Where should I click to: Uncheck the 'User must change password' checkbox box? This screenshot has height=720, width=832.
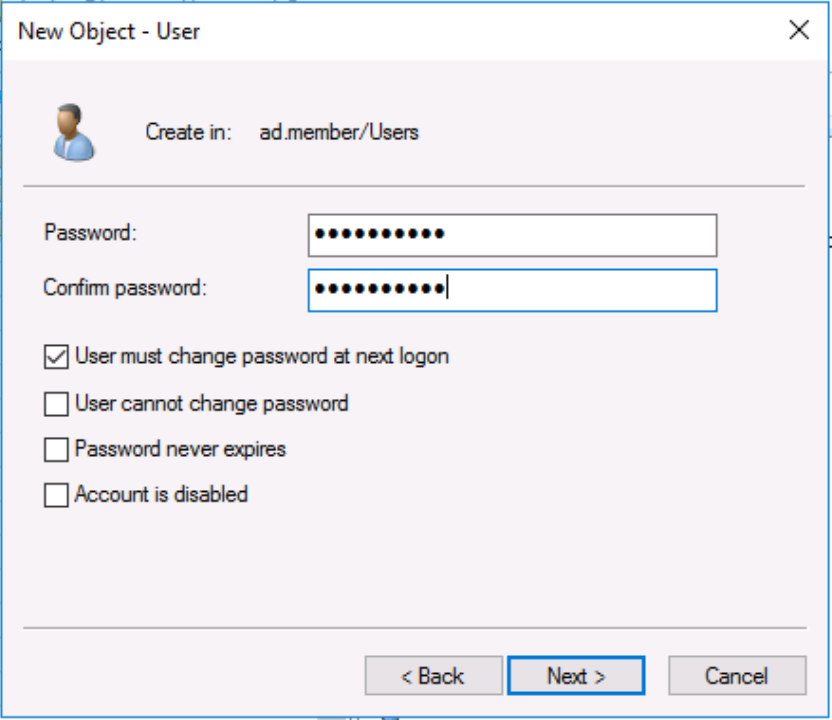click(x=56, y=356)
